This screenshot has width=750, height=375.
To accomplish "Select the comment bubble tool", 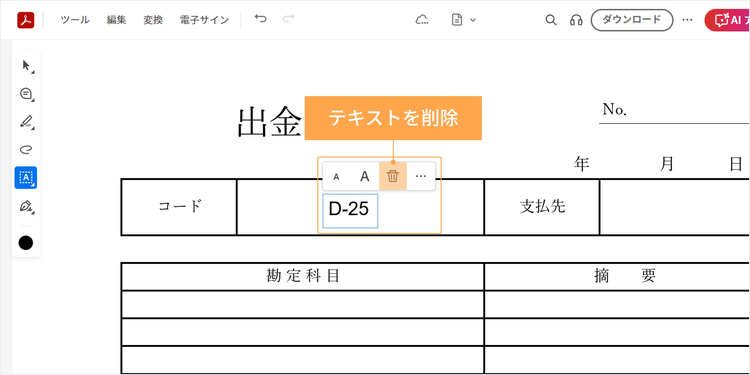I will pos(26,94).
